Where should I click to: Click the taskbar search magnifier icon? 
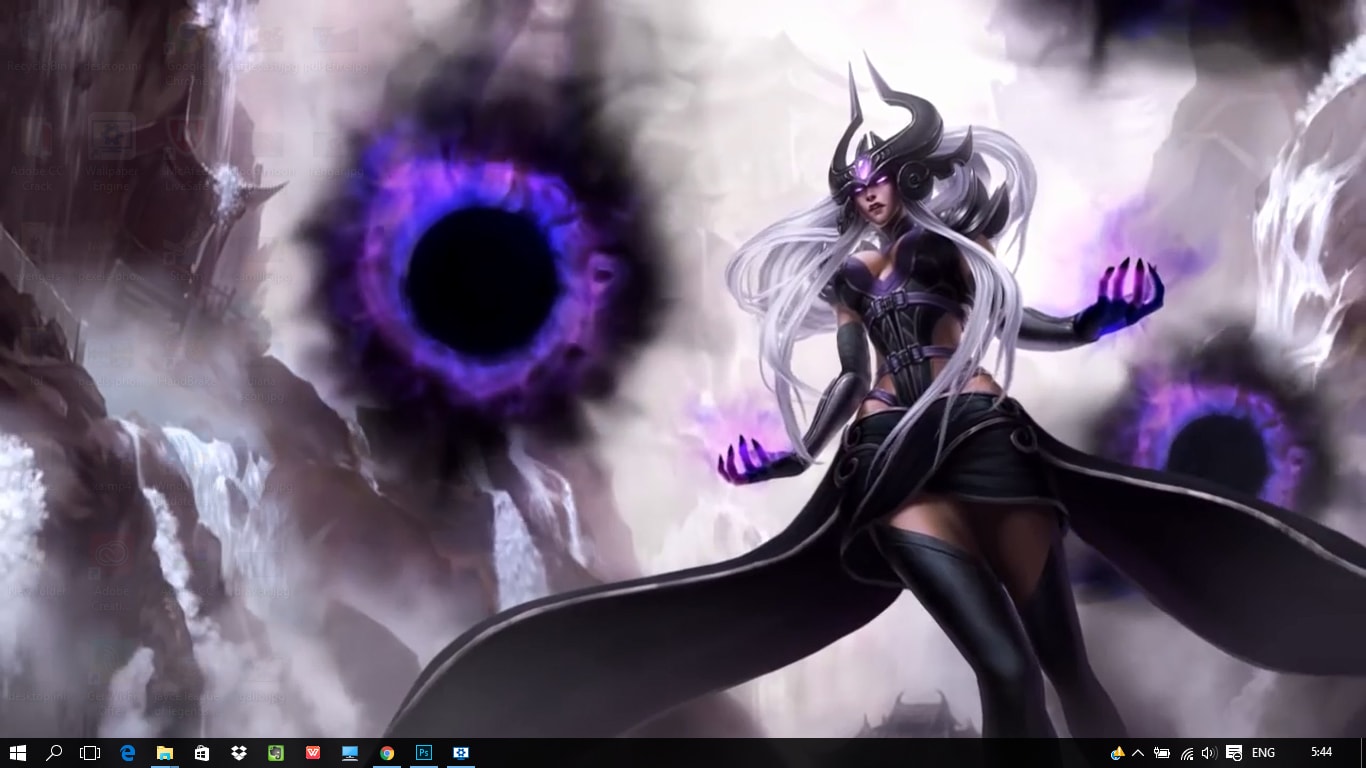click(54, 753)
